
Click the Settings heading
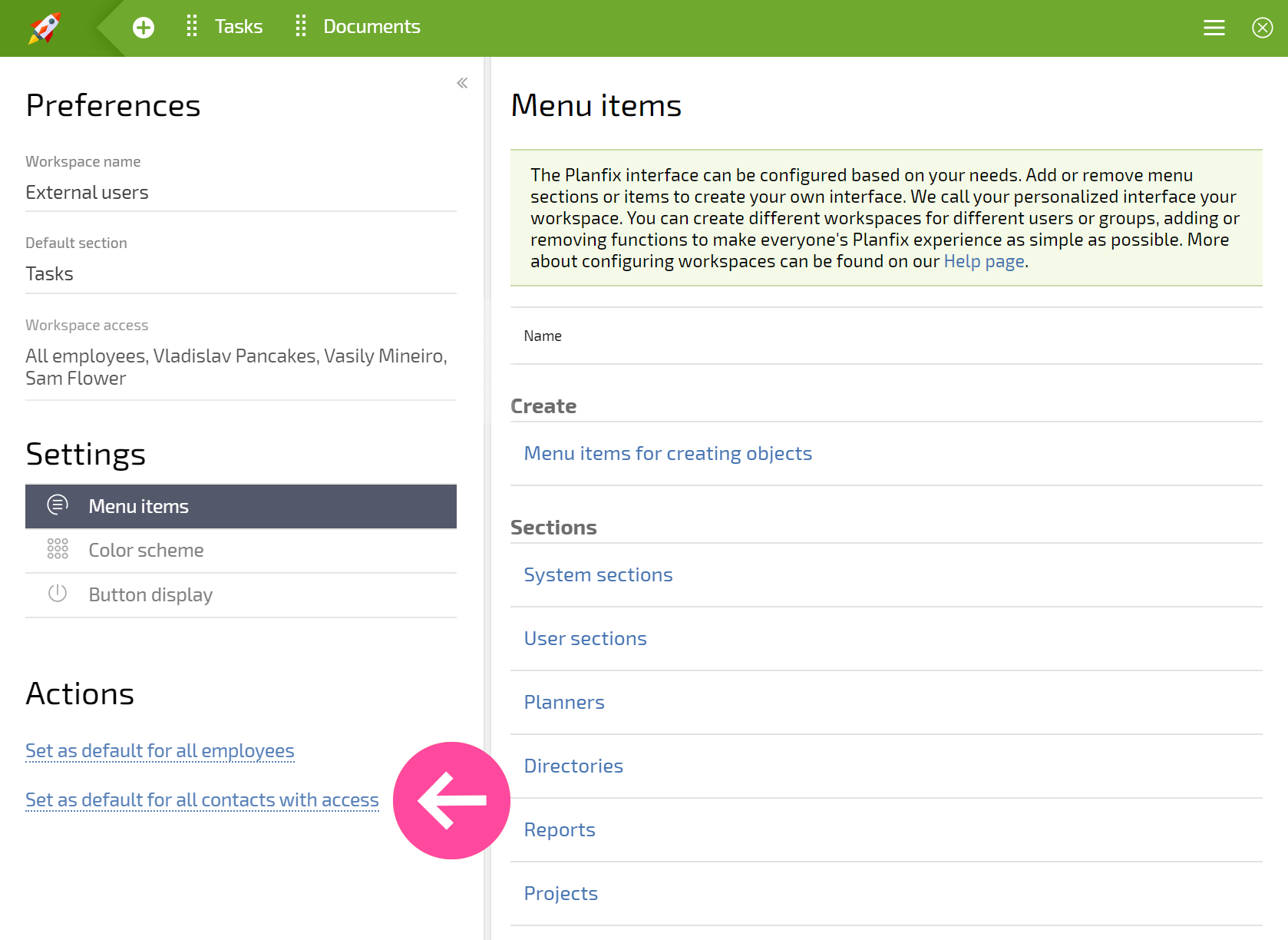(85, 454)
